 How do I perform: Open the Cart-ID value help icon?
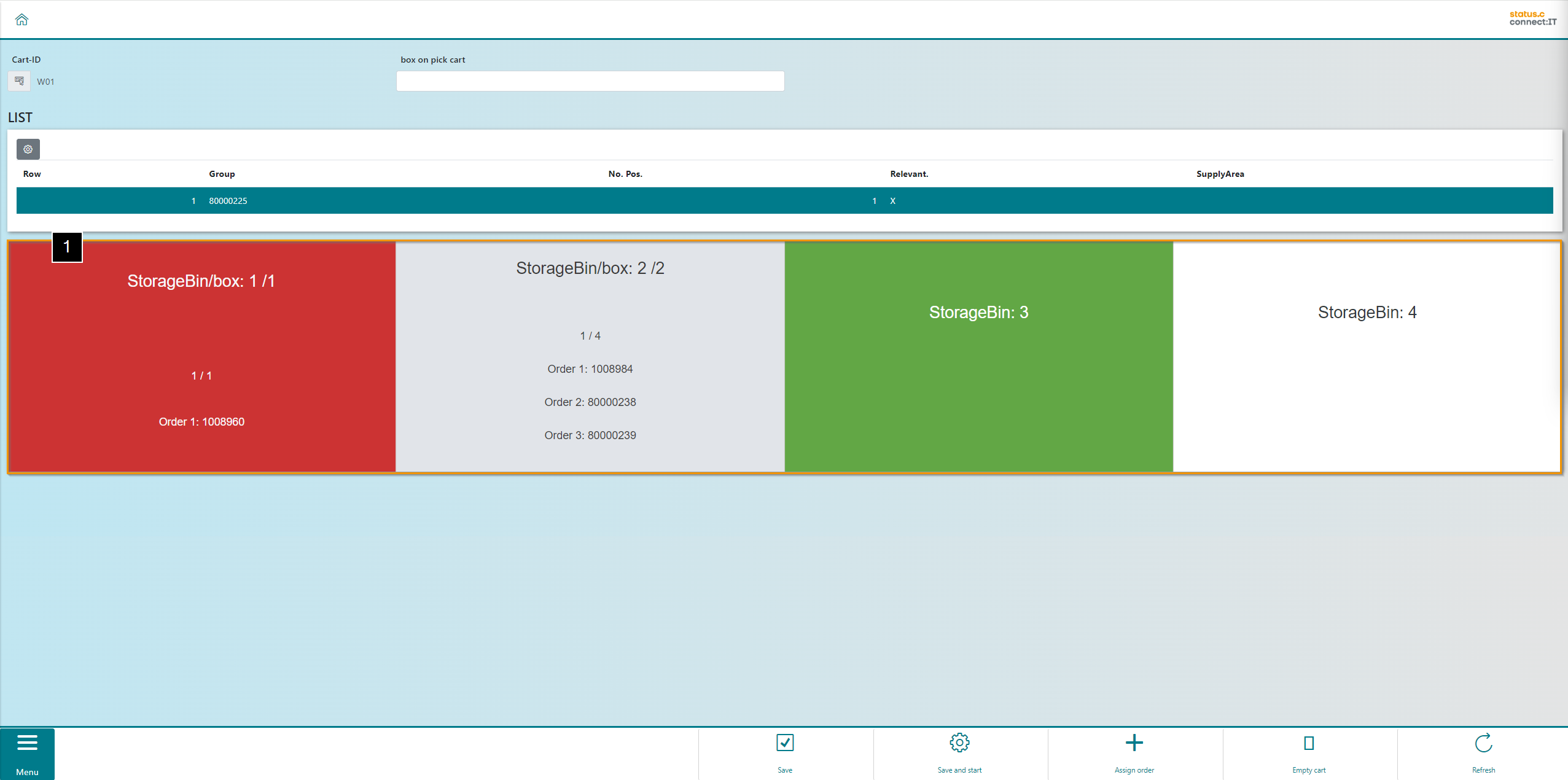pos(19,81)
